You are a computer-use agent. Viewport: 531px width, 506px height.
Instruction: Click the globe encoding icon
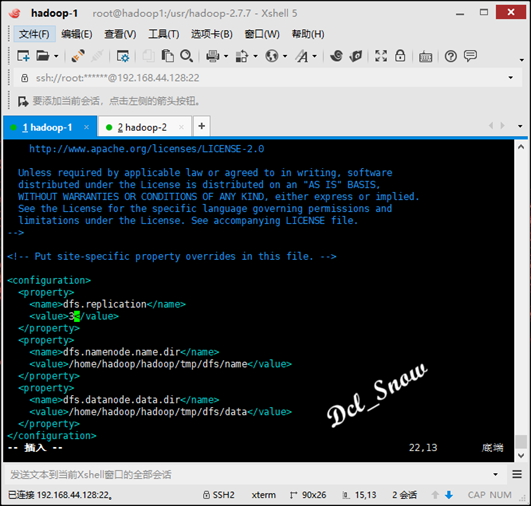point(272,56)
